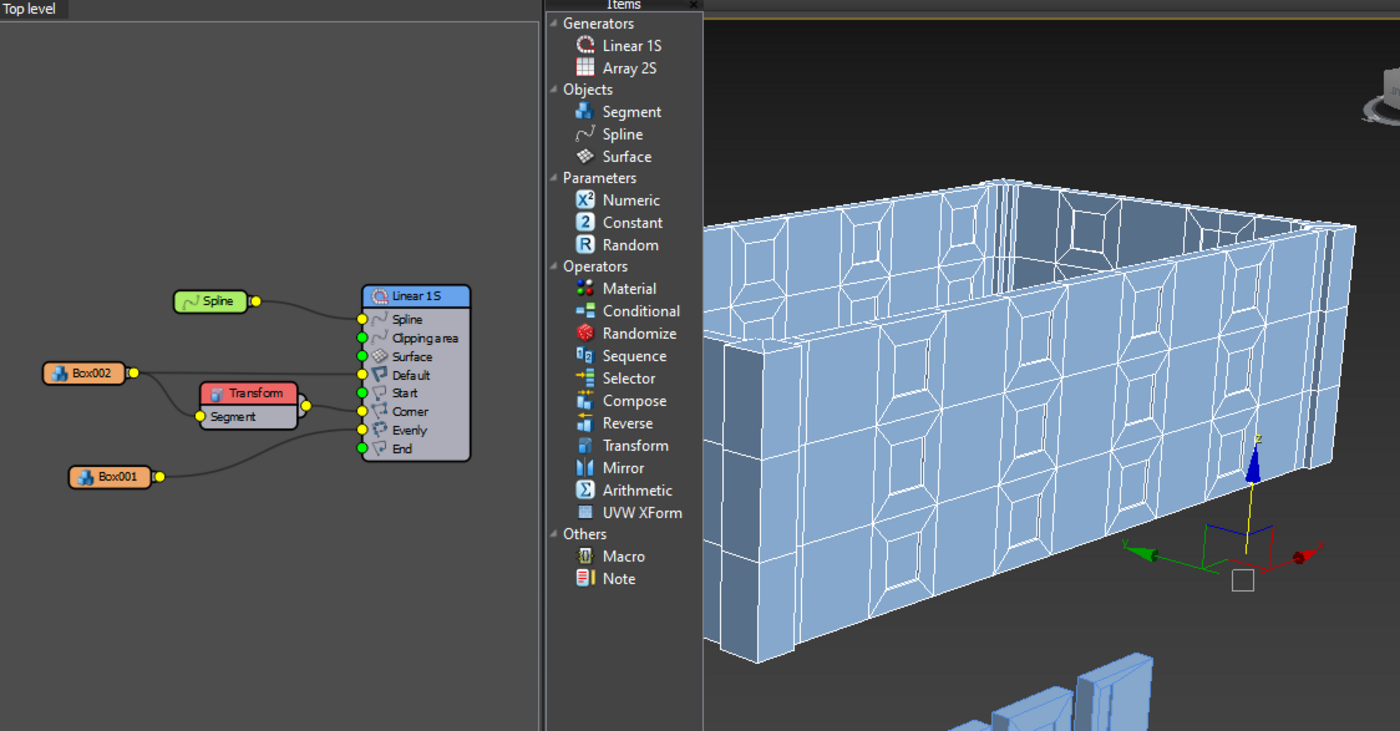
Task: Choose the Material operator icon
Action: click(586, 288)
